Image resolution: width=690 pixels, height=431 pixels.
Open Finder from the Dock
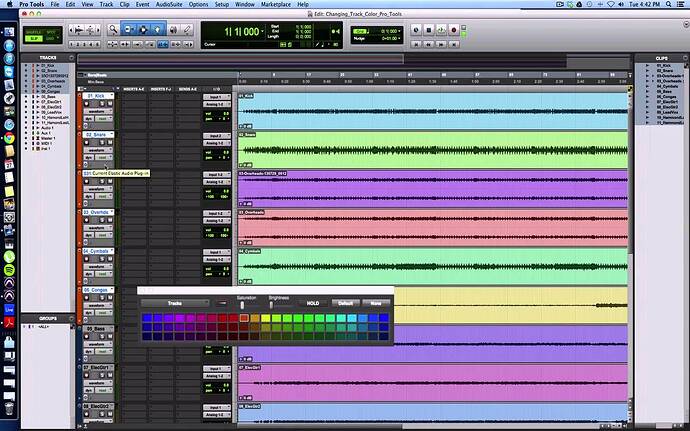[x=9, y=32]
